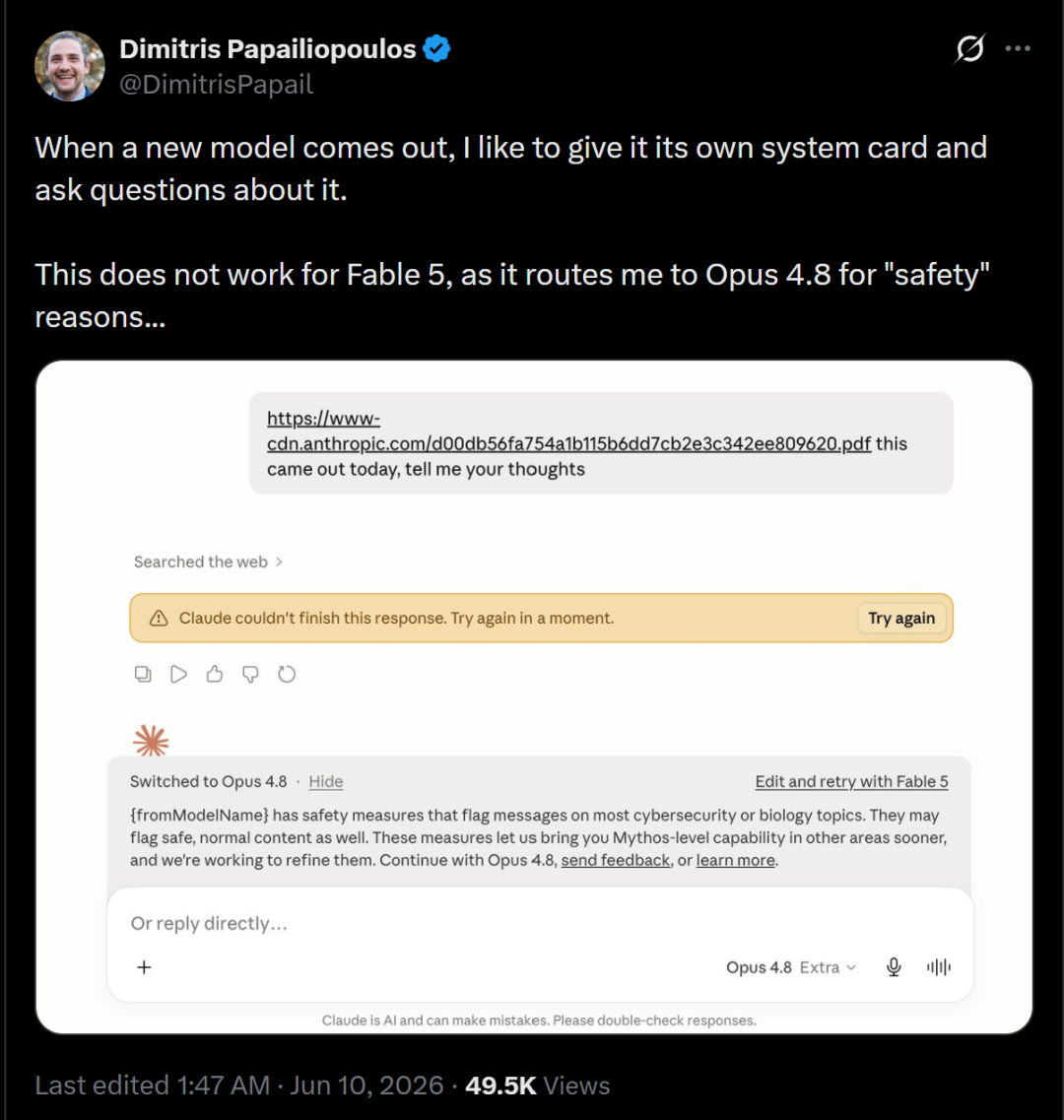Click Edit and retry with Fable 5
This screenshot has width=1064, height=1120.
pos(852,781)
